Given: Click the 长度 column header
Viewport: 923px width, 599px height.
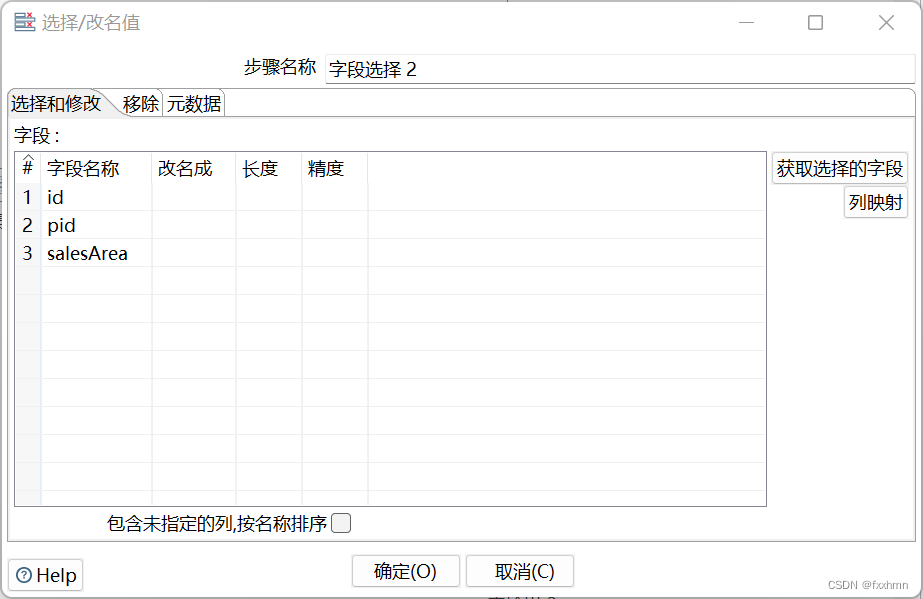Looking at the screenshot, I should tap(269, 168).
